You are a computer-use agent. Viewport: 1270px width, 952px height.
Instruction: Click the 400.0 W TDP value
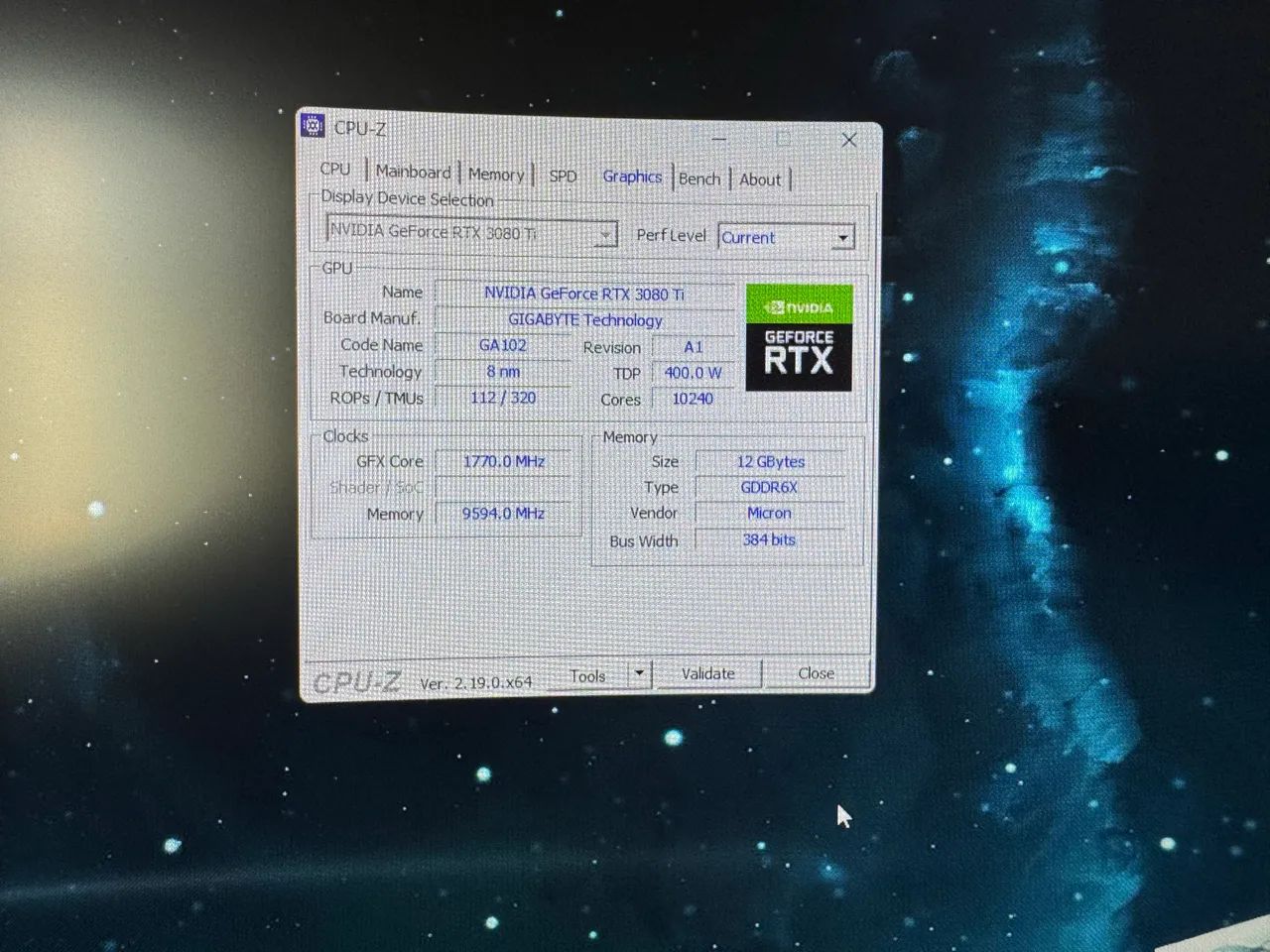[694, 373]
